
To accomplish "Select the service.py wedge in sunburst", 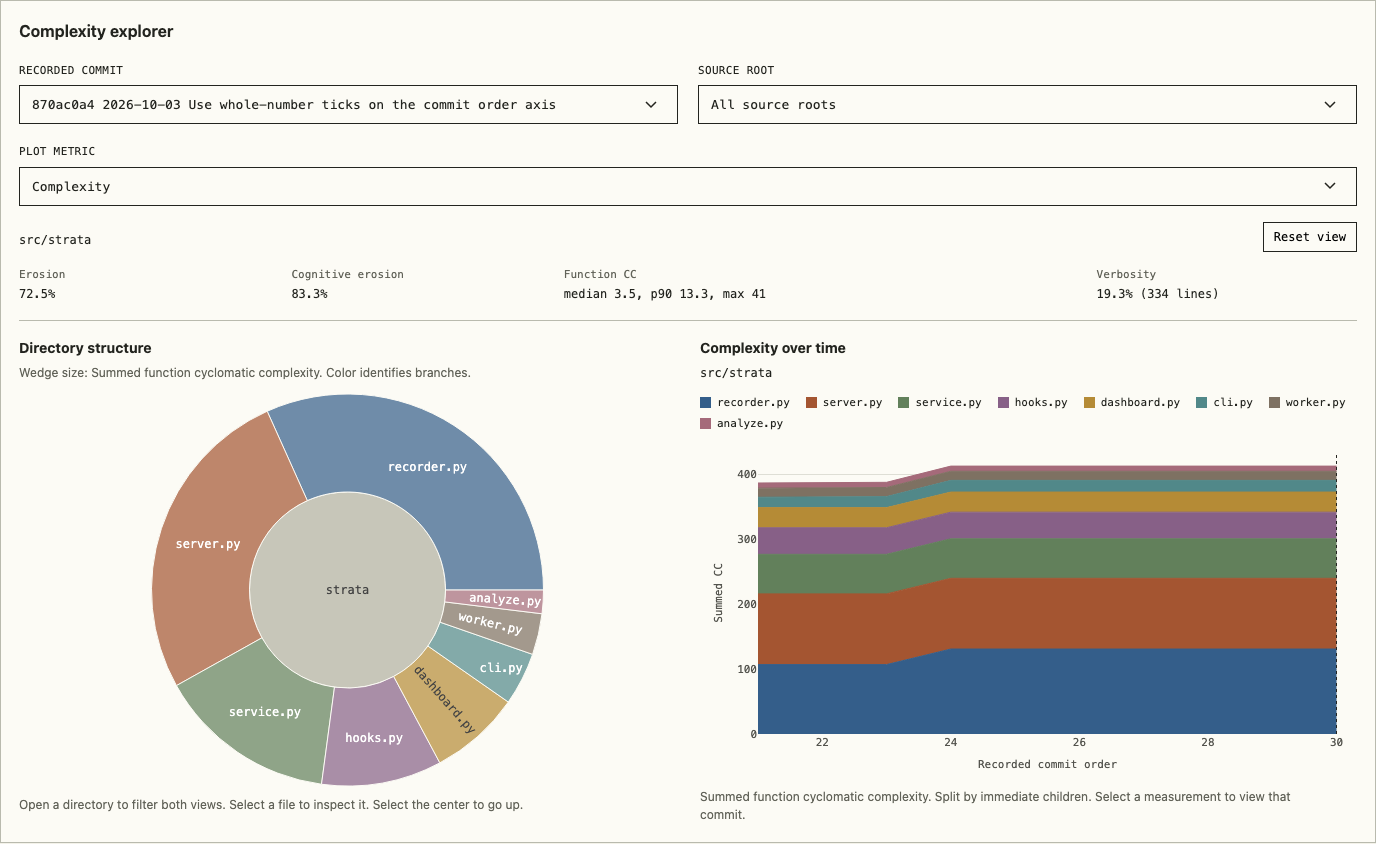I will coord(265,712).
